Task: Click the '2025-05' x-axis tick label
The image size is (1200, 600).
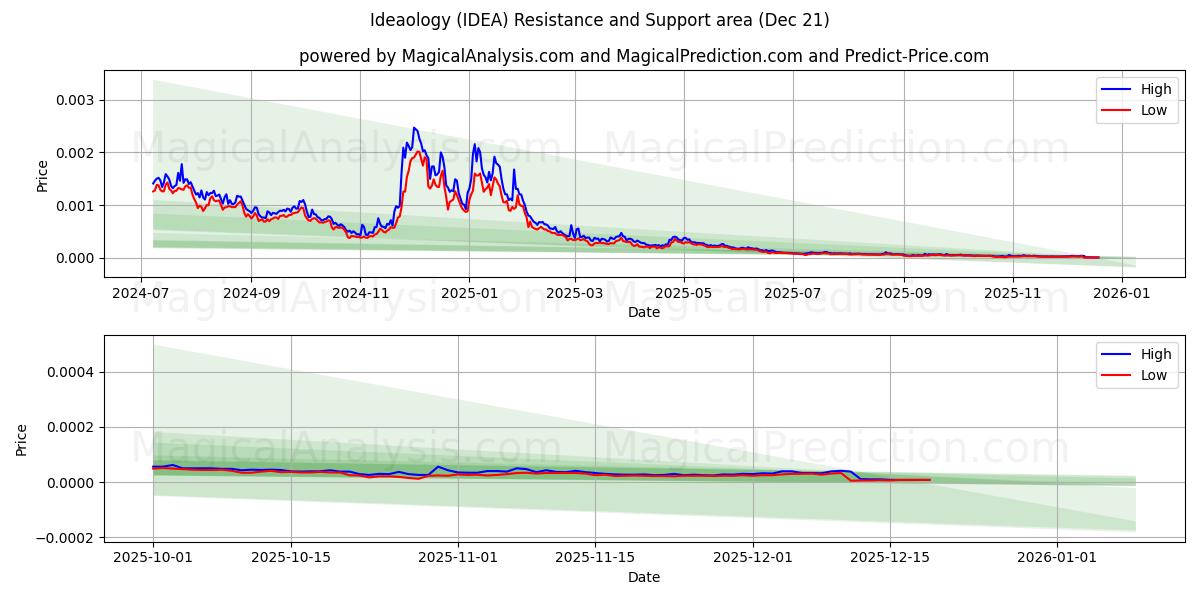Action: coord(684,293)
